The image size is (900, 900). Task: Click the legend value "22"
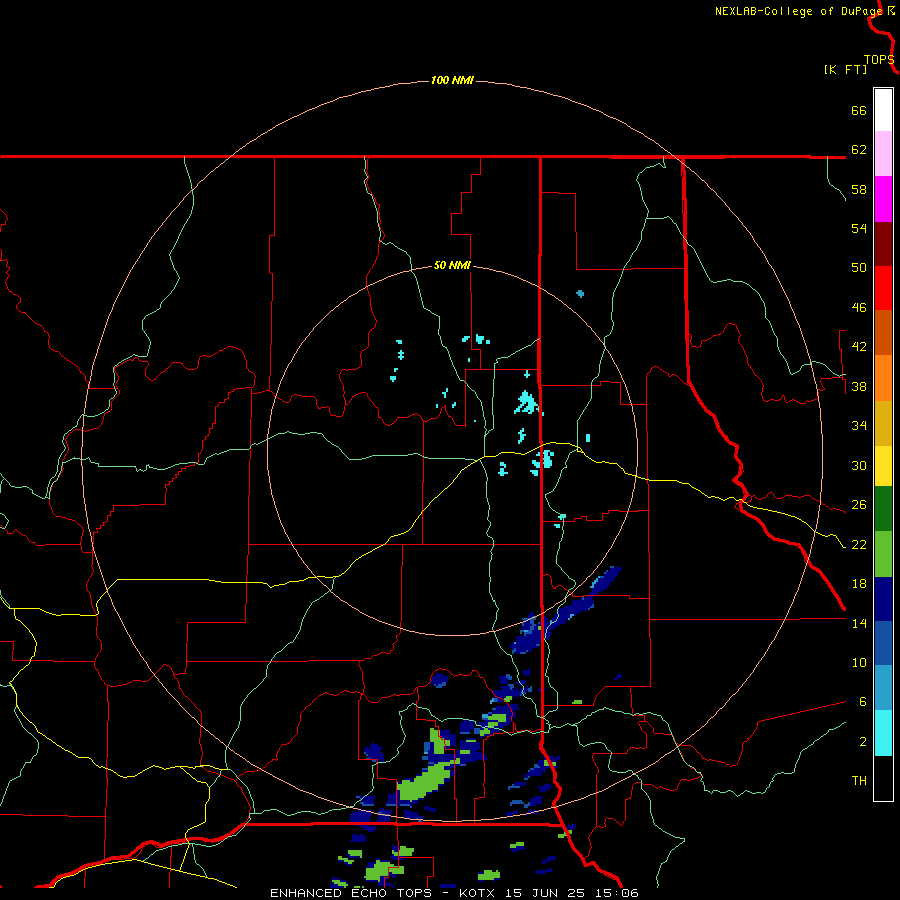coord(859,545)
